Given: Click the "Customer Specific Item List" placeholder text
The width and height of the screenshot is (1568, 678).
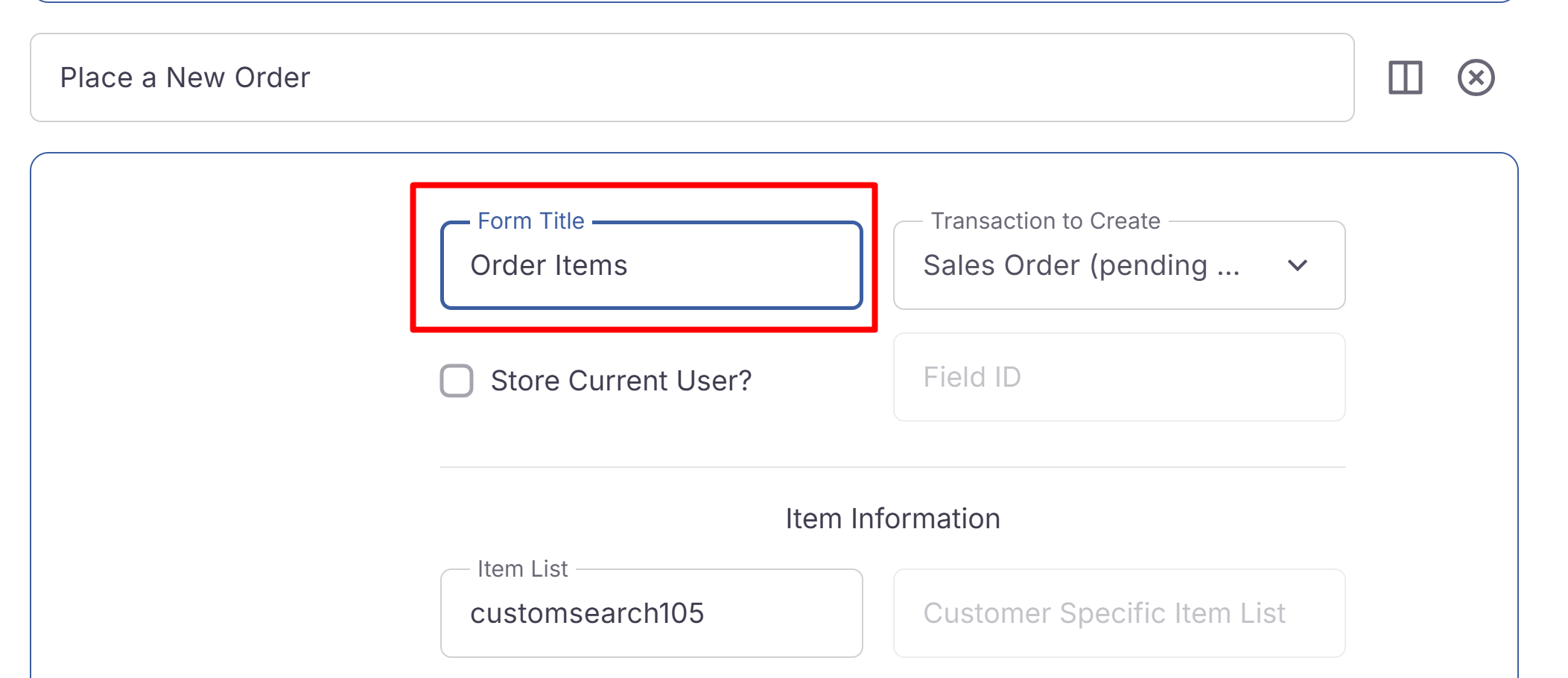Looking at the screenshot, I should click(1104, 613).
